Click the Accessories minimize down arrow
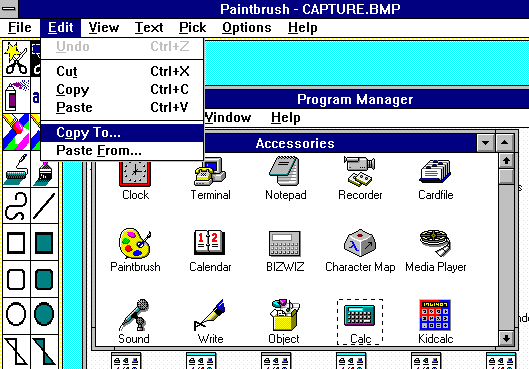Screen dimensions: 529x369 click(x=485, y=143)
